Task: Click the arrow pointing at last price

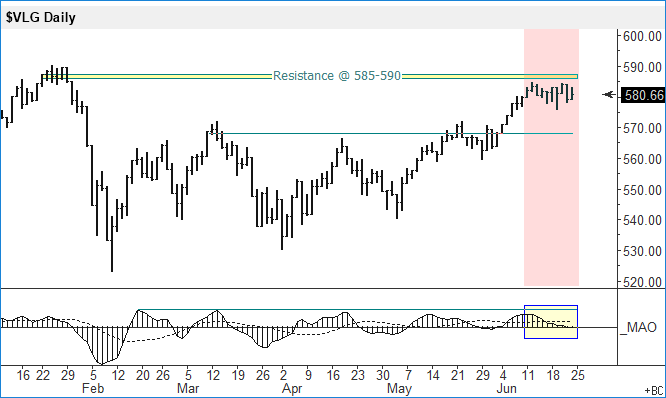Action: (x=609, y=95)
